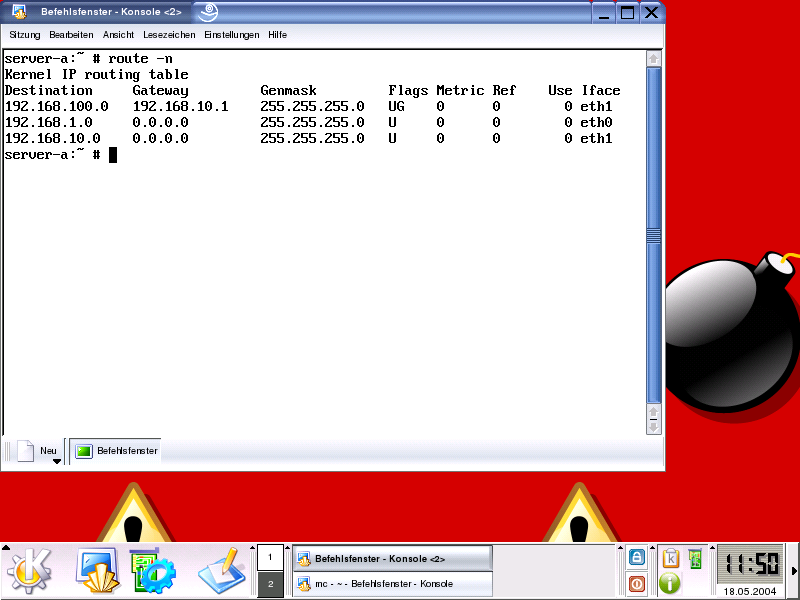Open the KDE K menu launcher
Image resolution: width=800 pixels, height=600 pixels.
click(x=30, y=571)
